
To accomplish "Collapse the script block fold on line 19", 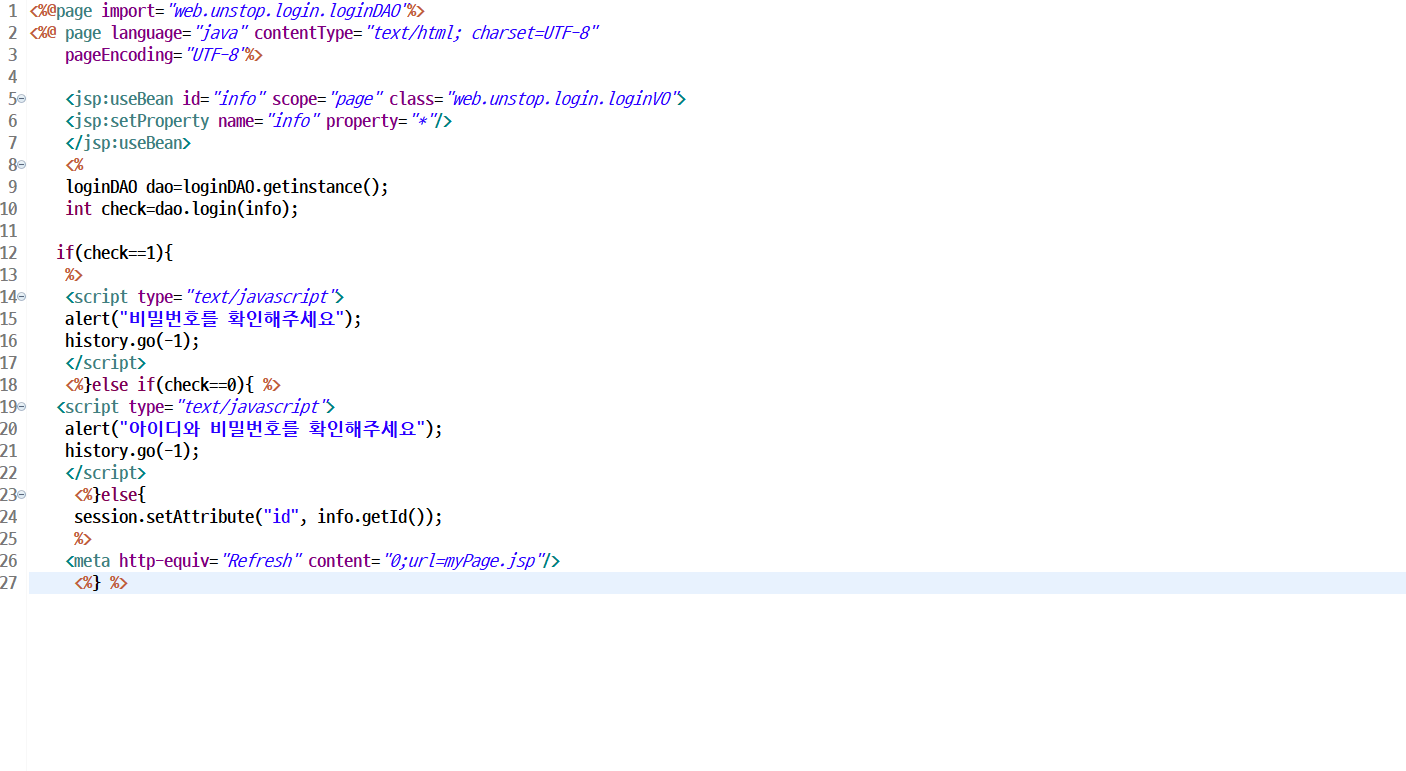I will pyautogui.click(x=22, y=407).
